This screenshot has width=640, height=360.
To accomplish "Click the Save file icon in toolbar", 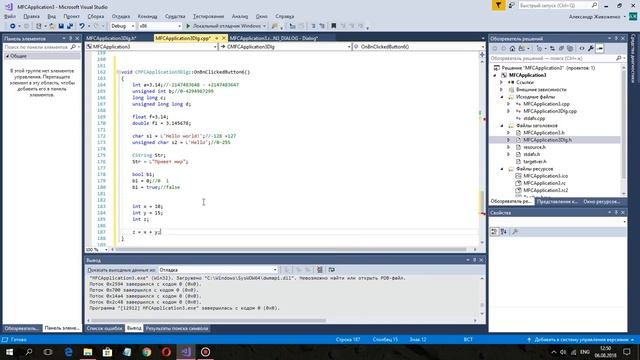I will click(61, 26).
